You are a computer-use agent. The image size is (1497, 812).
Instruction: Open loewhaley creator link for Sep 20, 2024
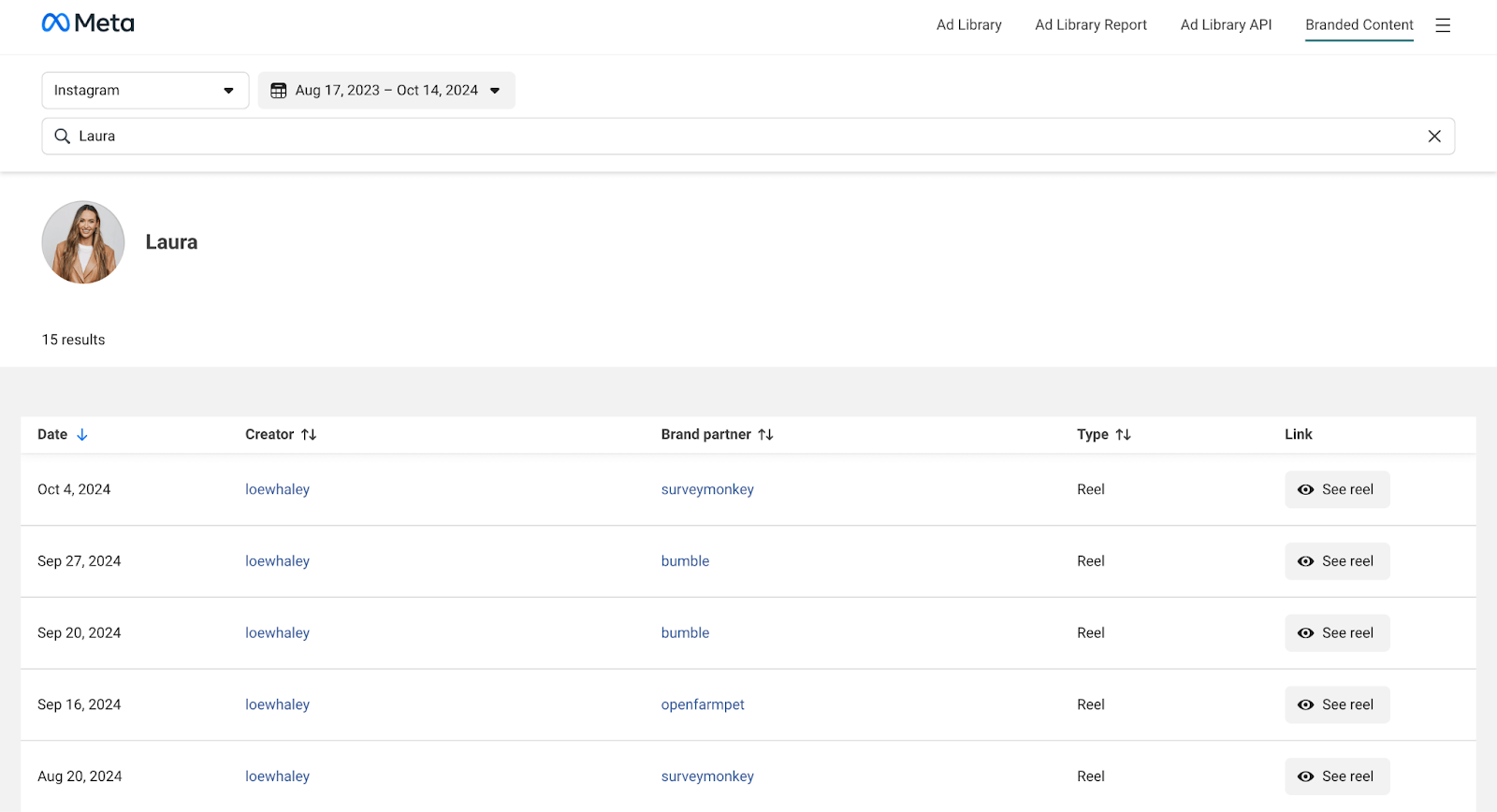coord(277,633)
